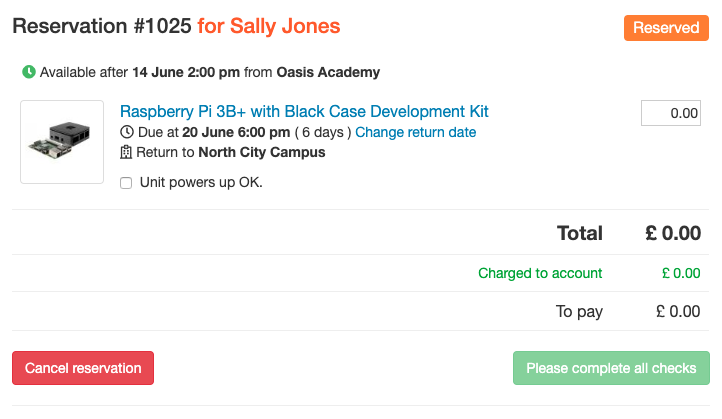Click the 'Reservation #1025' heading text
The width and height of the screenshot is (722, 419).
102,26
